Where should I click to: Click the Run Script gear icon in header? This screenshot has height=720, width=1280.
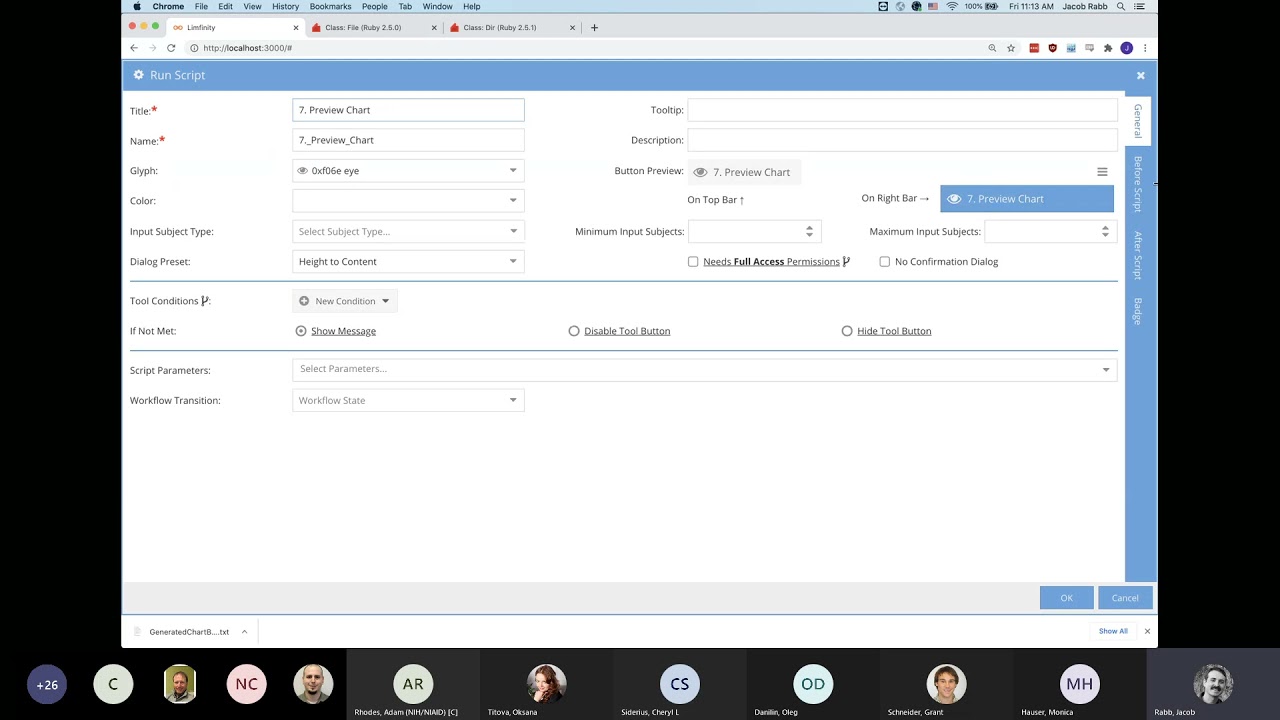click(138, 75)
